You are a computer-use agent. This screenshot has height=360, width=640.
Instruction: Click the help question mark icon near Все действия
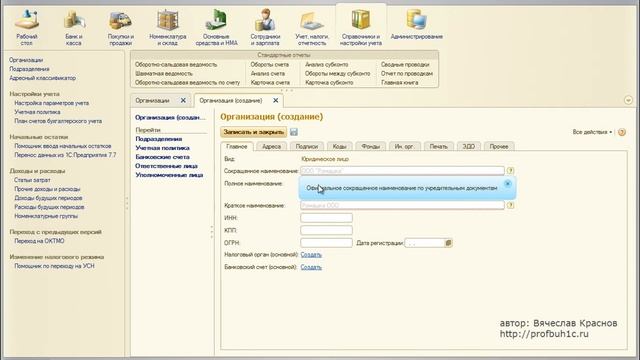tap(622, 132)
